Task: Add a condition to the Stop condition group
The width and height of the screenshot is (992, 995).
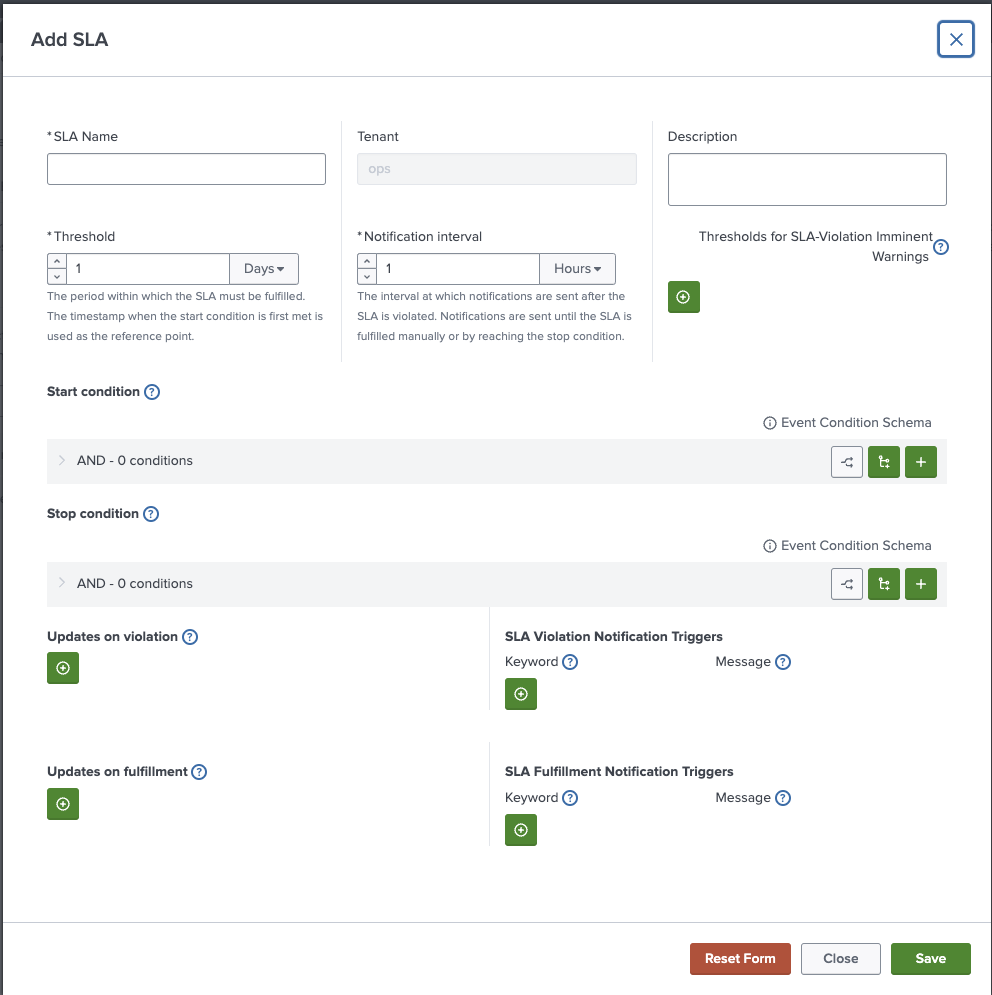Action: [920, 583]
